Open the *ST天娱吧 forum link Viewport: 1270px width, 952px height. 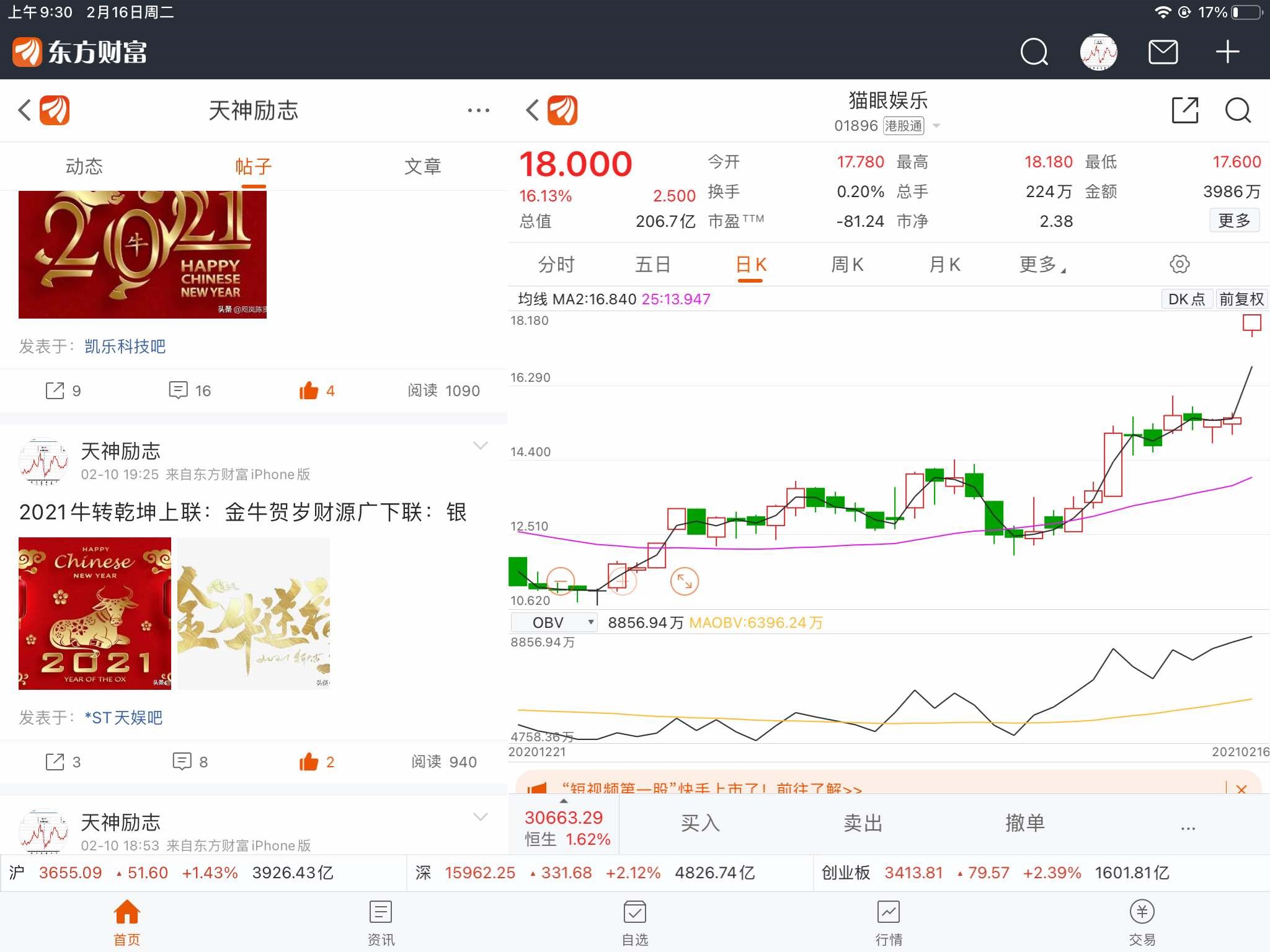point(123,718)
